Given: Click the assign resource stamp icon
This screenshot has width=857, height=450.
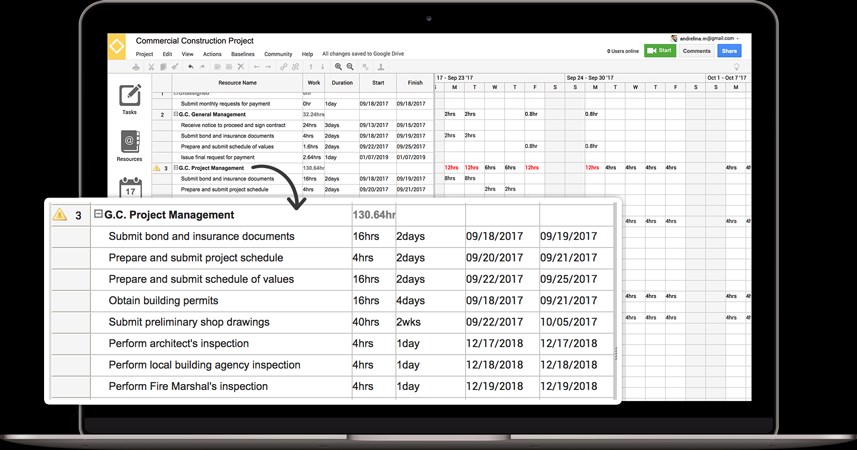Looking at the screenshot, I should (381, 67).
